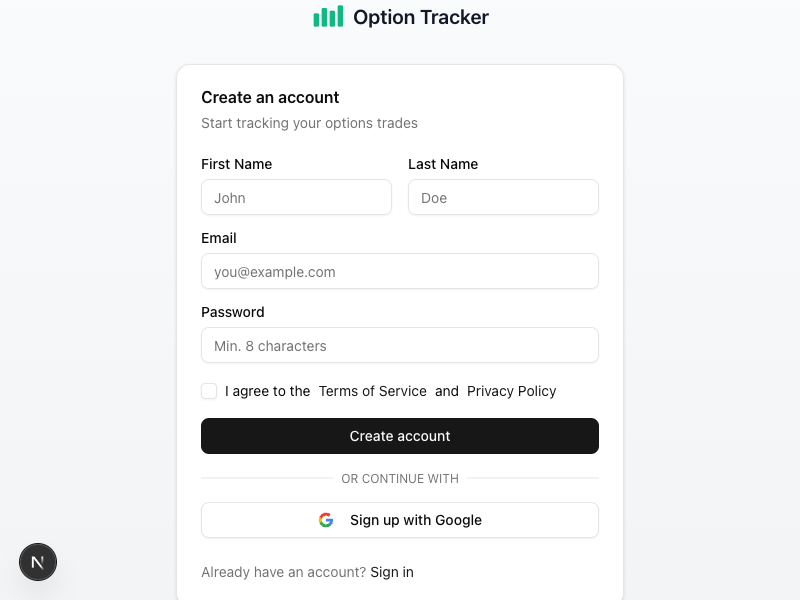Click the Google G icon
The image size is (800, 600).
[x=326, y=520]
